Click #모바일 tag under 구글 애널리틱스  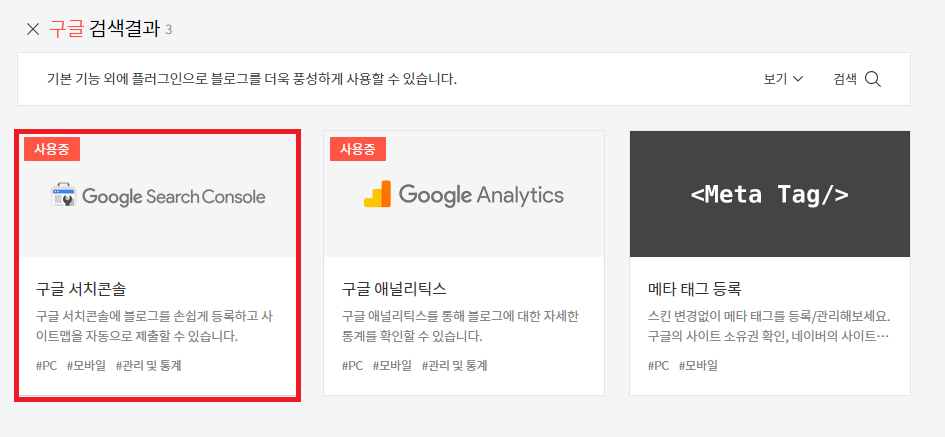click(x=392, y=365)
